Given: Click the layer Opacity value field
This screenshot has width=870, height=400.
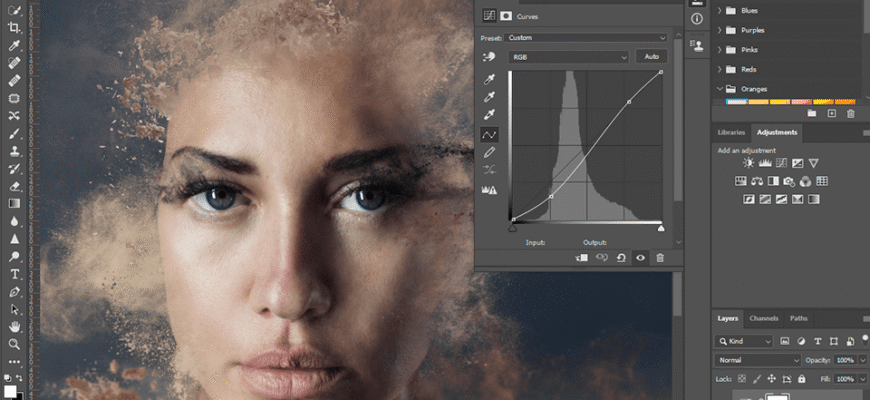Looking at the screenshot, I should (x=844, y=360).
